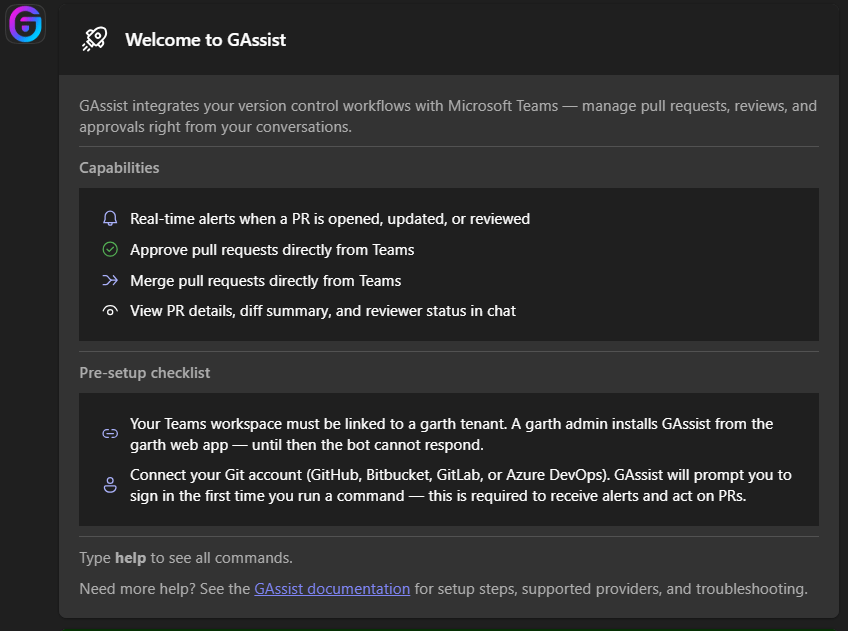Open the GAssist documentation link

coord(332,589)
